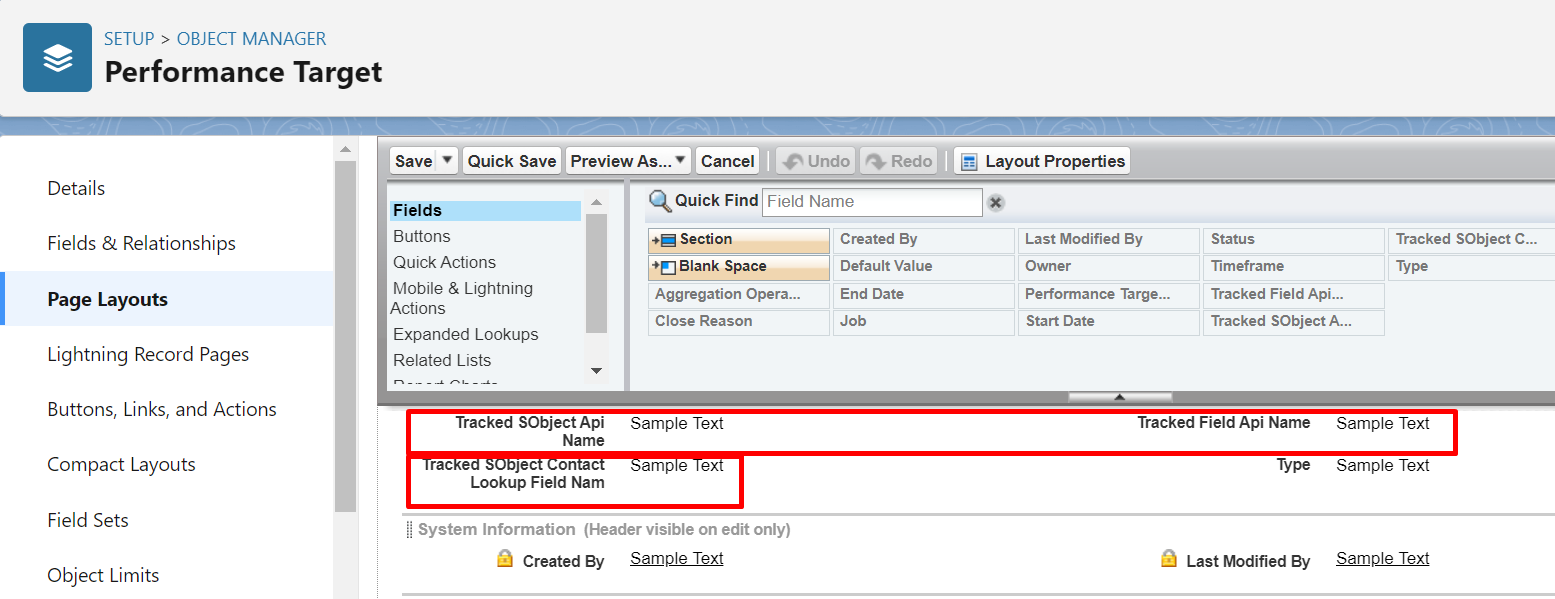Screen dimensions: 1555x599
Task: Clear Quick Find with the X icon
Action: pos(995,203)
